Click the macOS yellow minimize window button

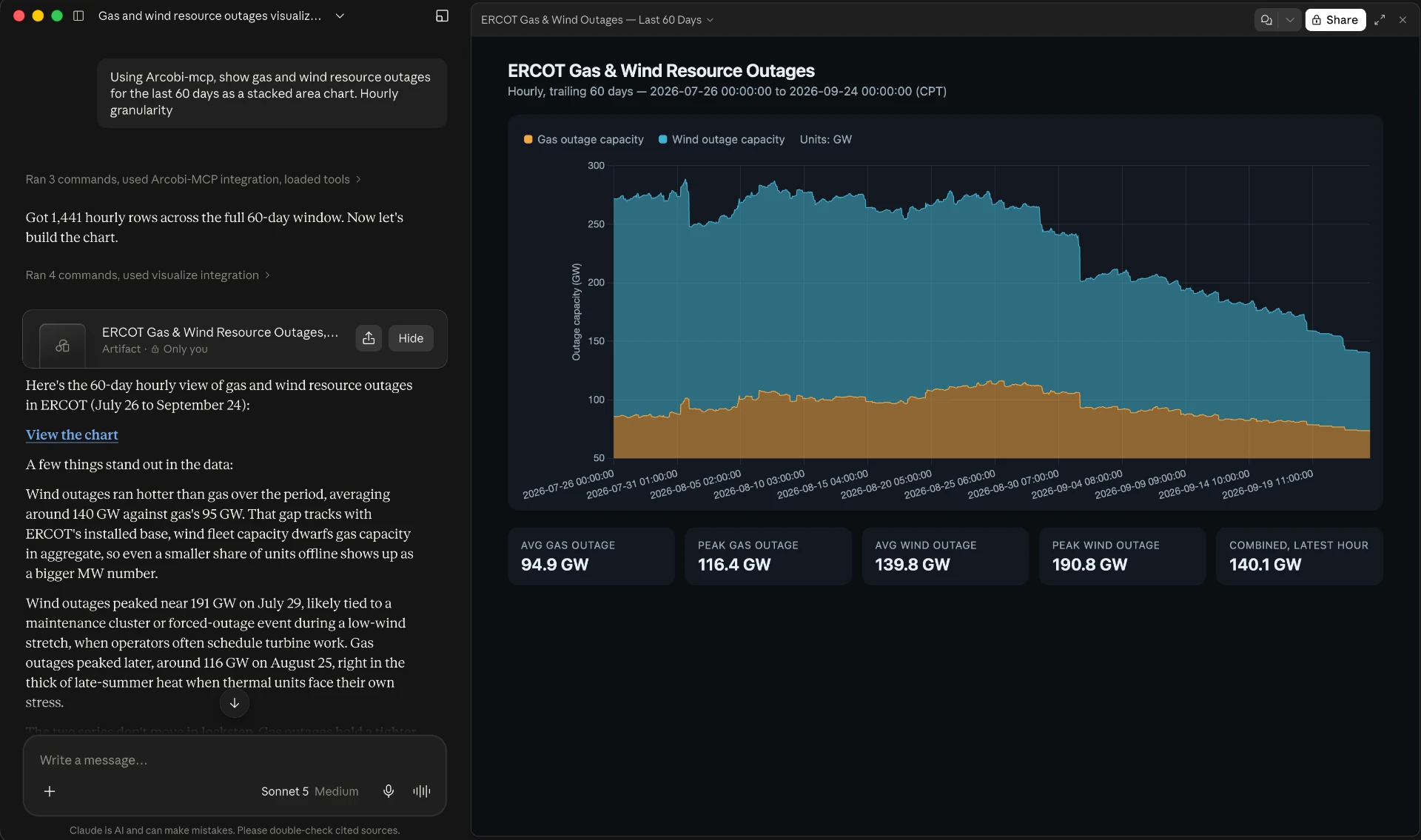(x=38, y=16)
